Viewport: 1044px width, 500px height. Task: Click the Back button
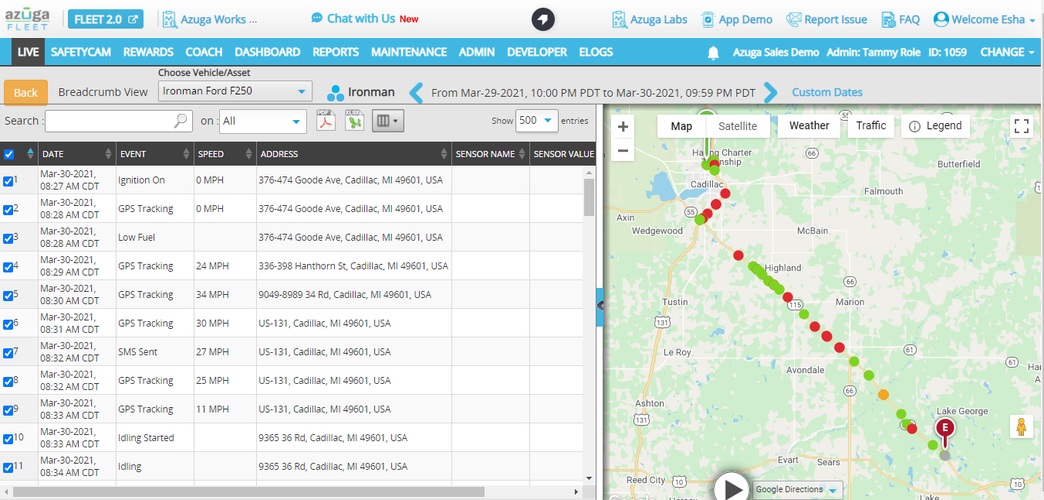coord(26,92)
